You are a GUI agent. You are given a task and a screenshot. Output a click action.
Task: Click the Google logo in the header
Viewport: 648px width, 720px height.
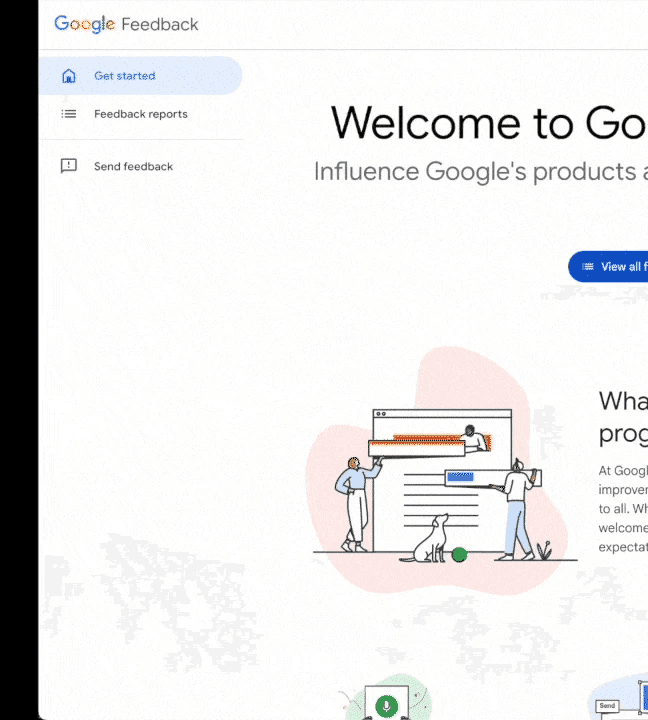85,24
